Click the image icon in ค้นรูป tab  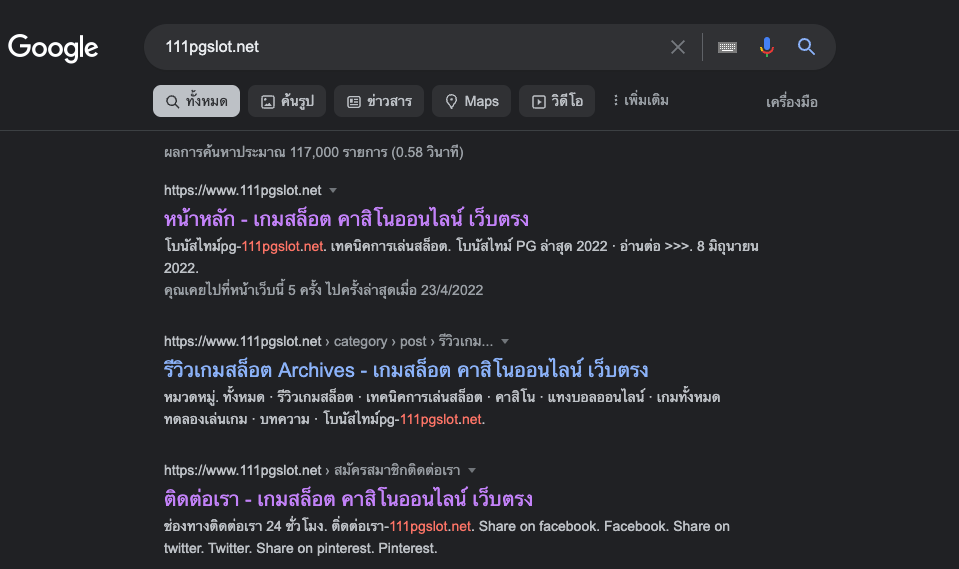(267, 101)
